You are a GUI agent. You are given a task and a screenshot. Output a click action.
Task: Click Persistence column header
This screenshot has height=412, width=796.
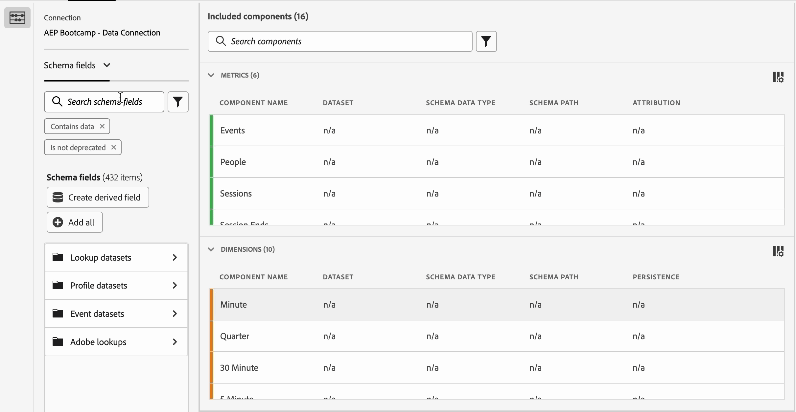(656, 277)
